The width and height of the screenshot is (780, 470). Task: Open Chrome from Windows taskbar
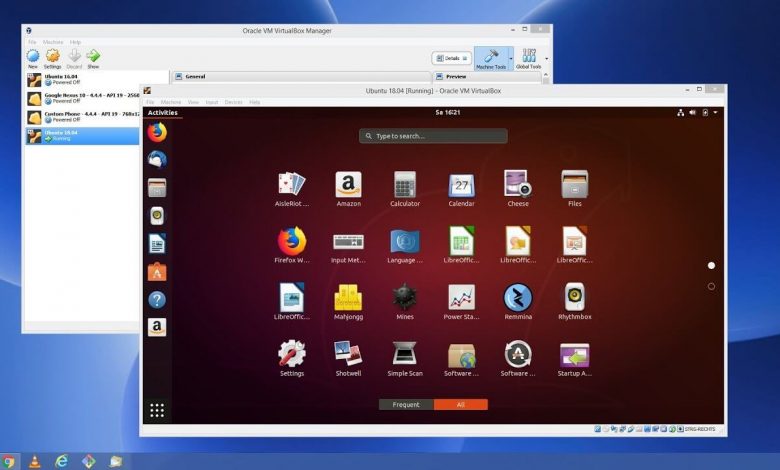click(8, 462)
